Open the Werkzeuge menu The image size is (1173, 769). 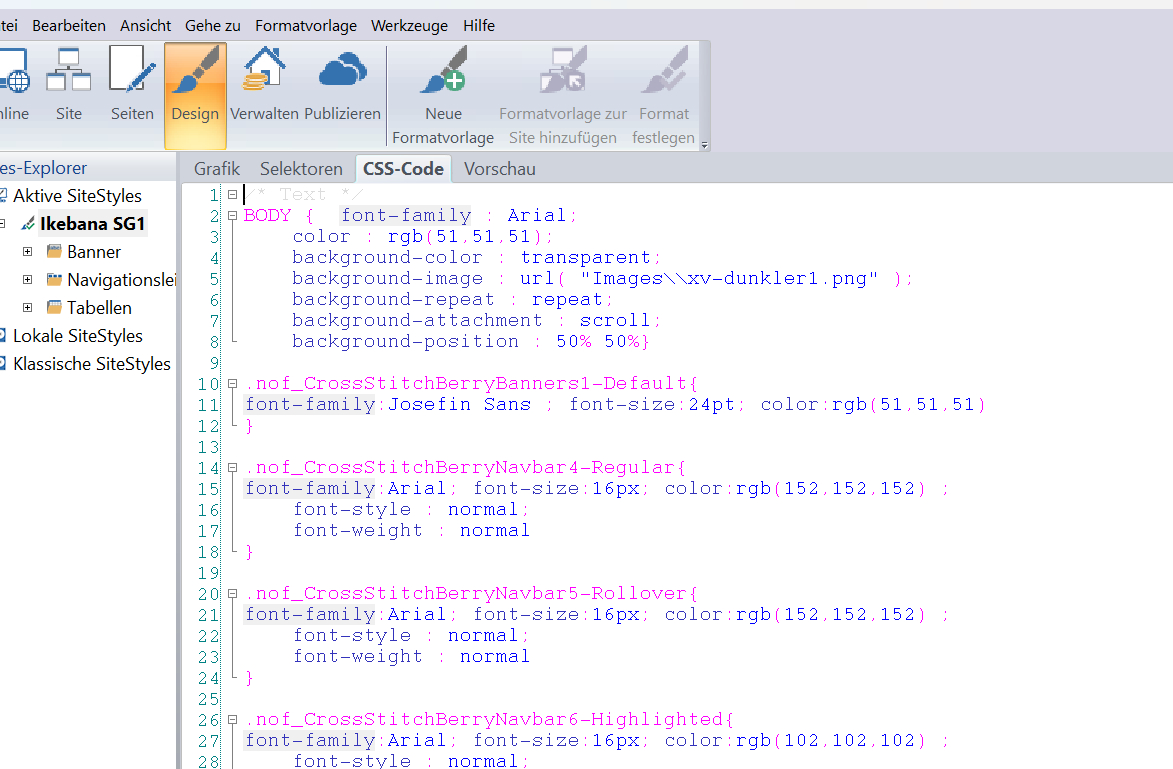[409, 26]
